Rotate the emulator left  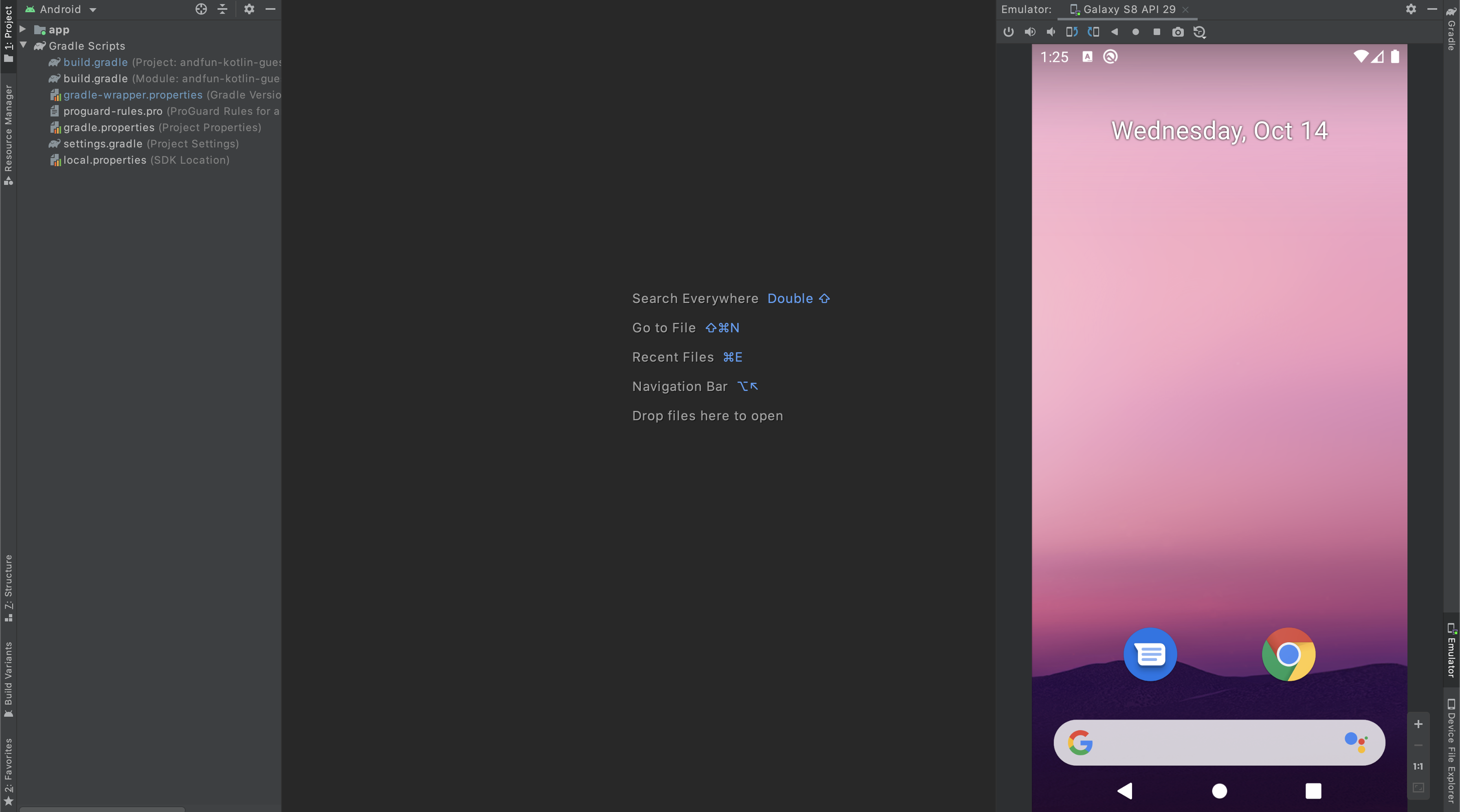[1072, 32]
